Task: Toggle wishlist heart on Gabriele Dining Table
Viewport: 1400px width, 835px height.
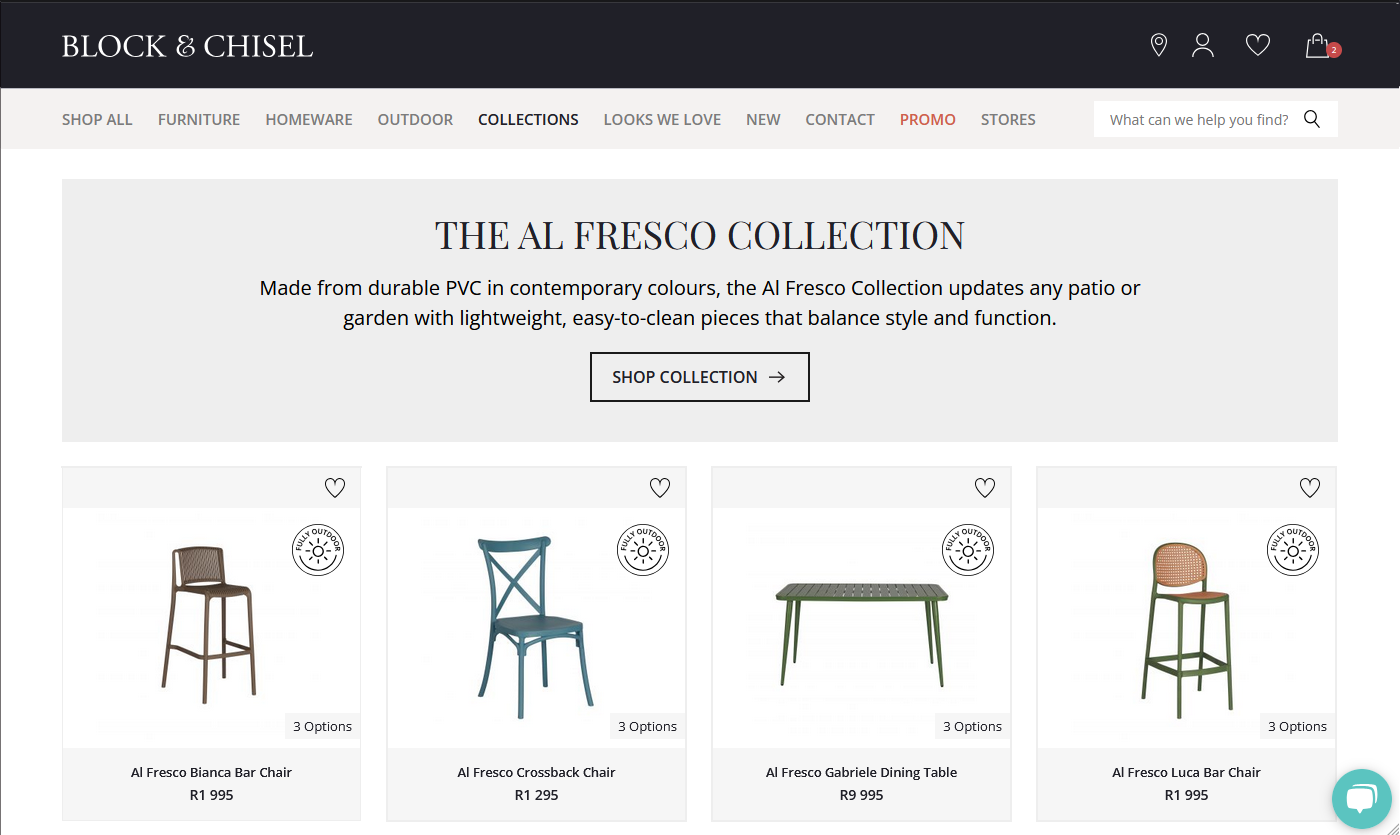Action: (x=985, y=488)
